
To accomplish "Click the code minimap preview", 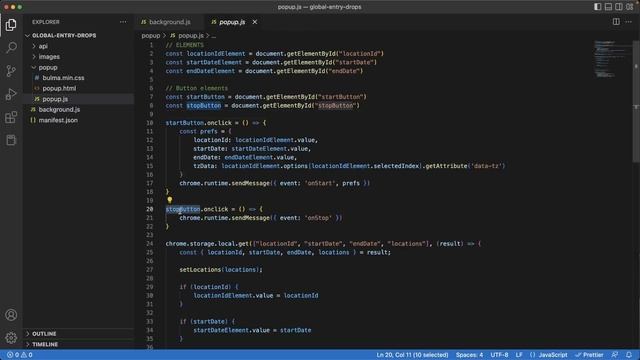I will coord(610,59).
